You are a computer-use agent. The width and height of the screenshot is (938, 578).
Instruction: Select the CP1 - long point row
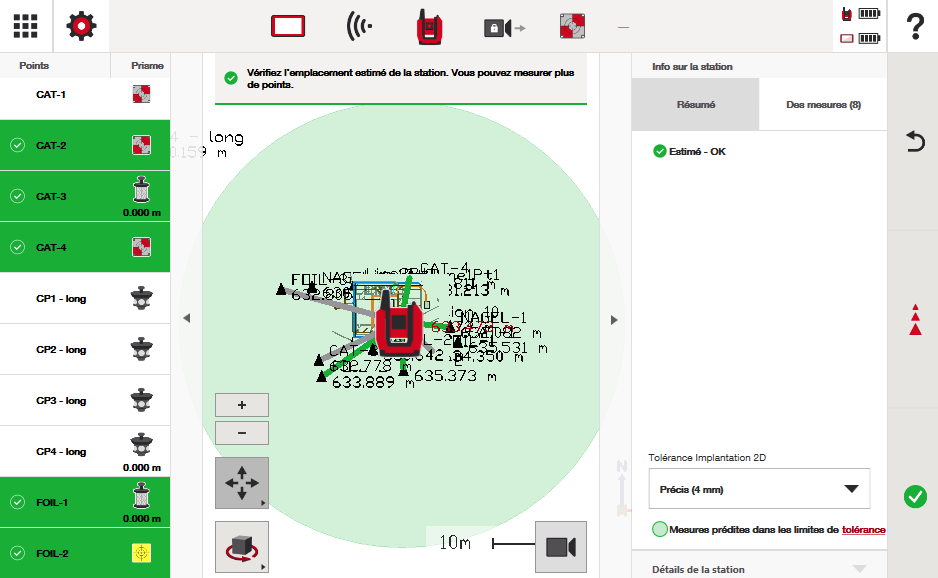tap(85, 299)
